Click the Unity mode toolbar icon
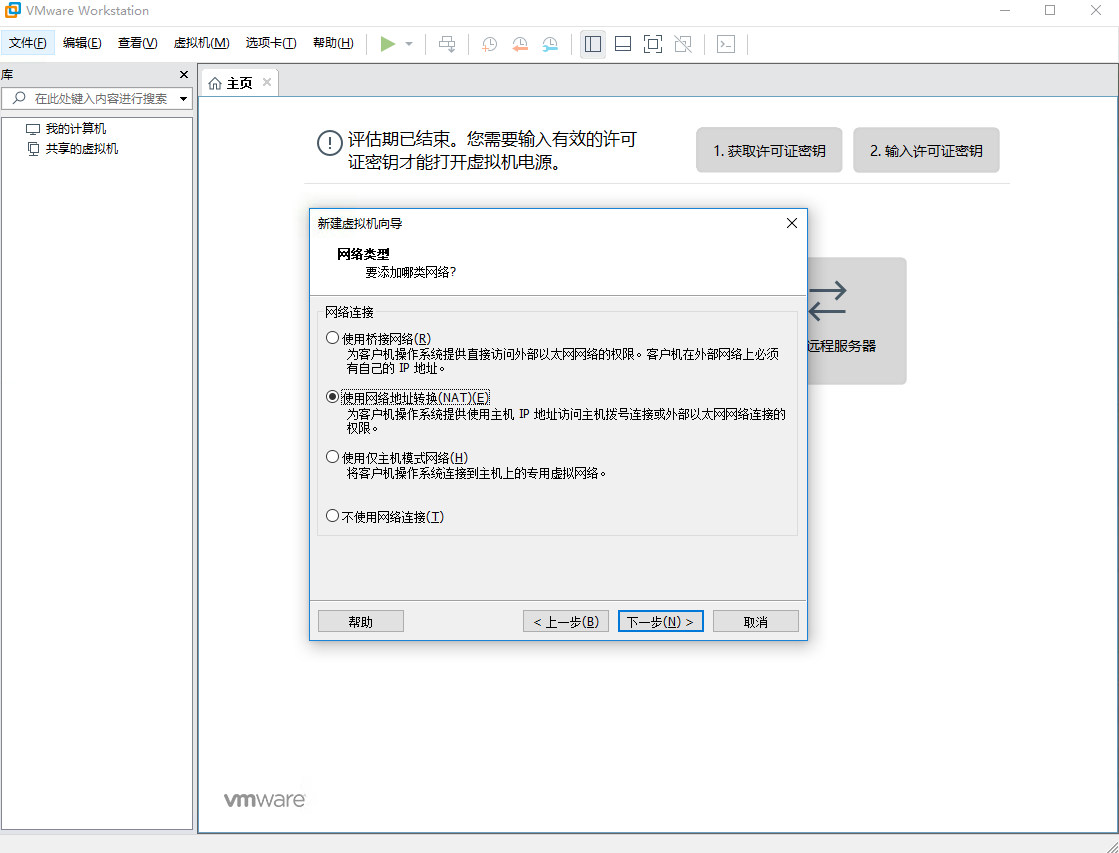This screenshot has width=1119, height=853. coord(683,44)
